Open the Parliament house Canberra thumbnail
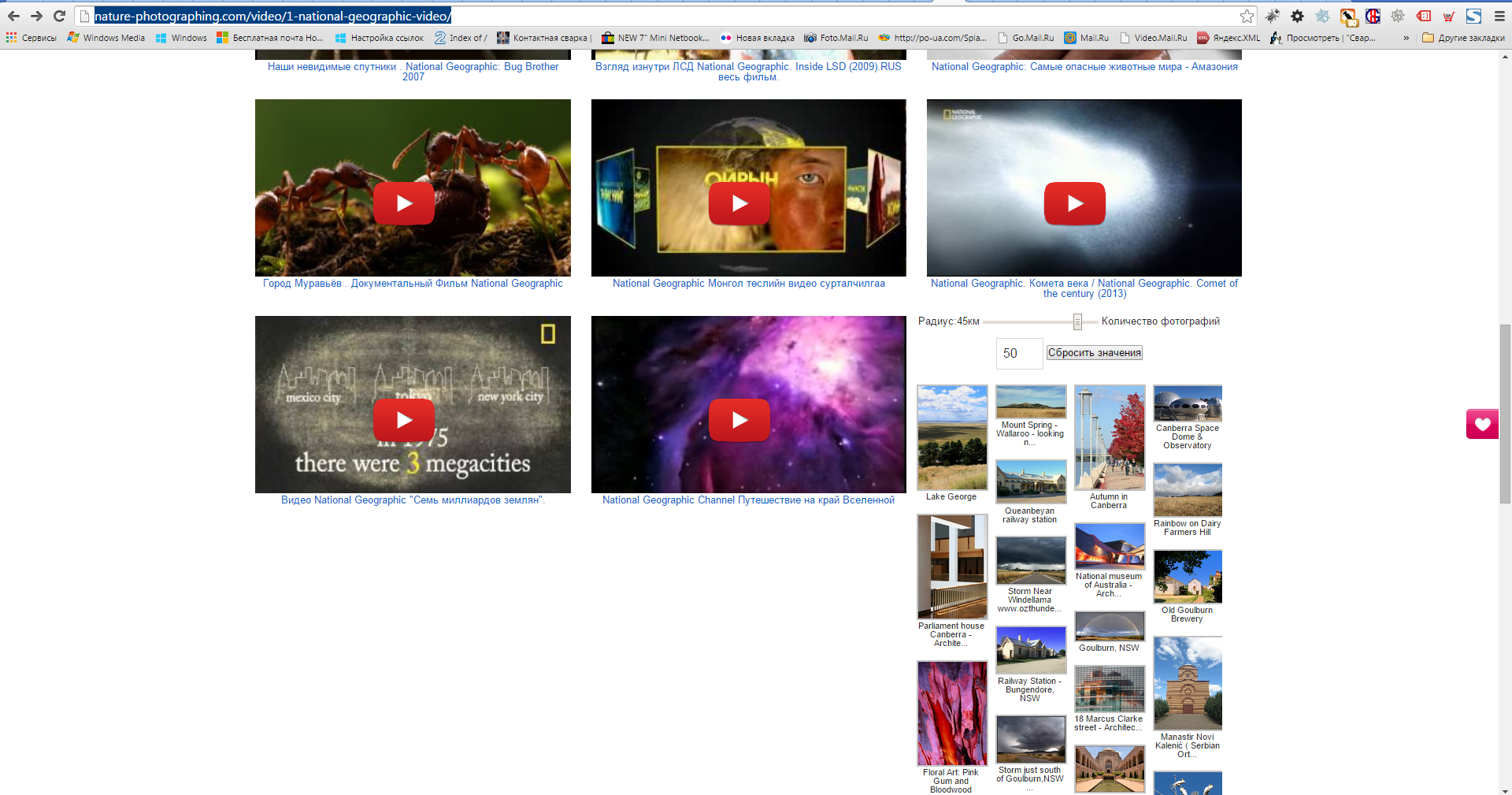This screenshot has width=1512, height=795. coord(952,567)
